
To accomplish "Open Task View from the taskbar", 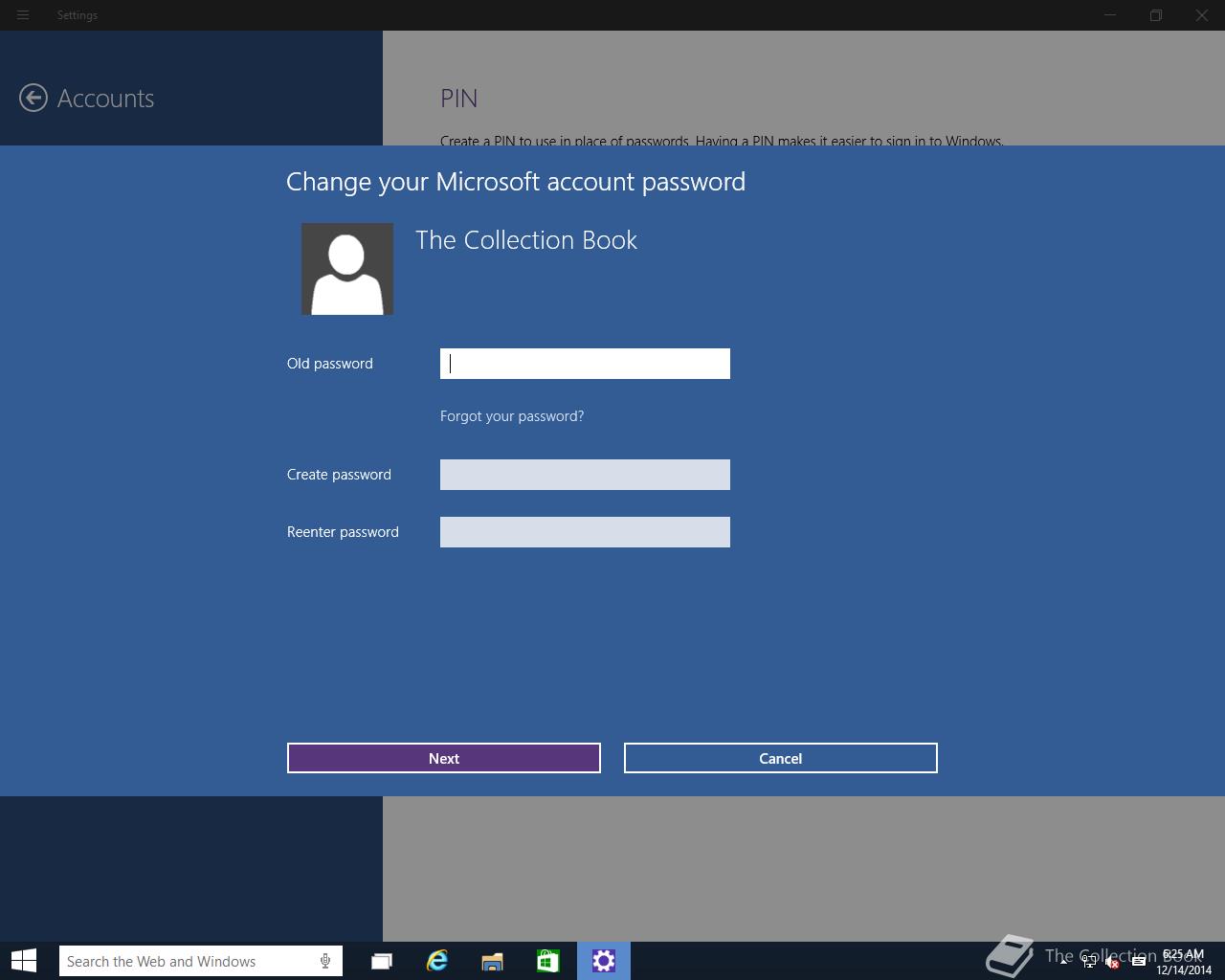I will 382,961.
